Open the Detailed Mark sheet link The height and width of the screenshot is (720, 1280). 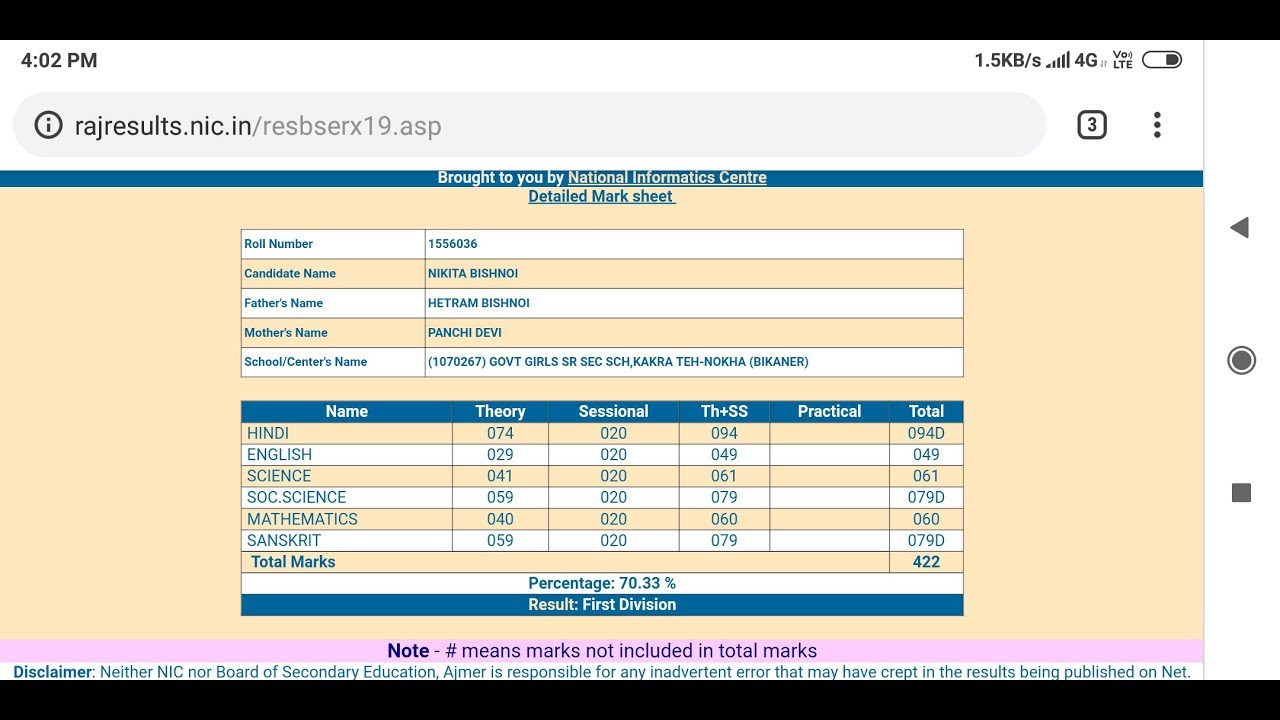tap(602, 196)
